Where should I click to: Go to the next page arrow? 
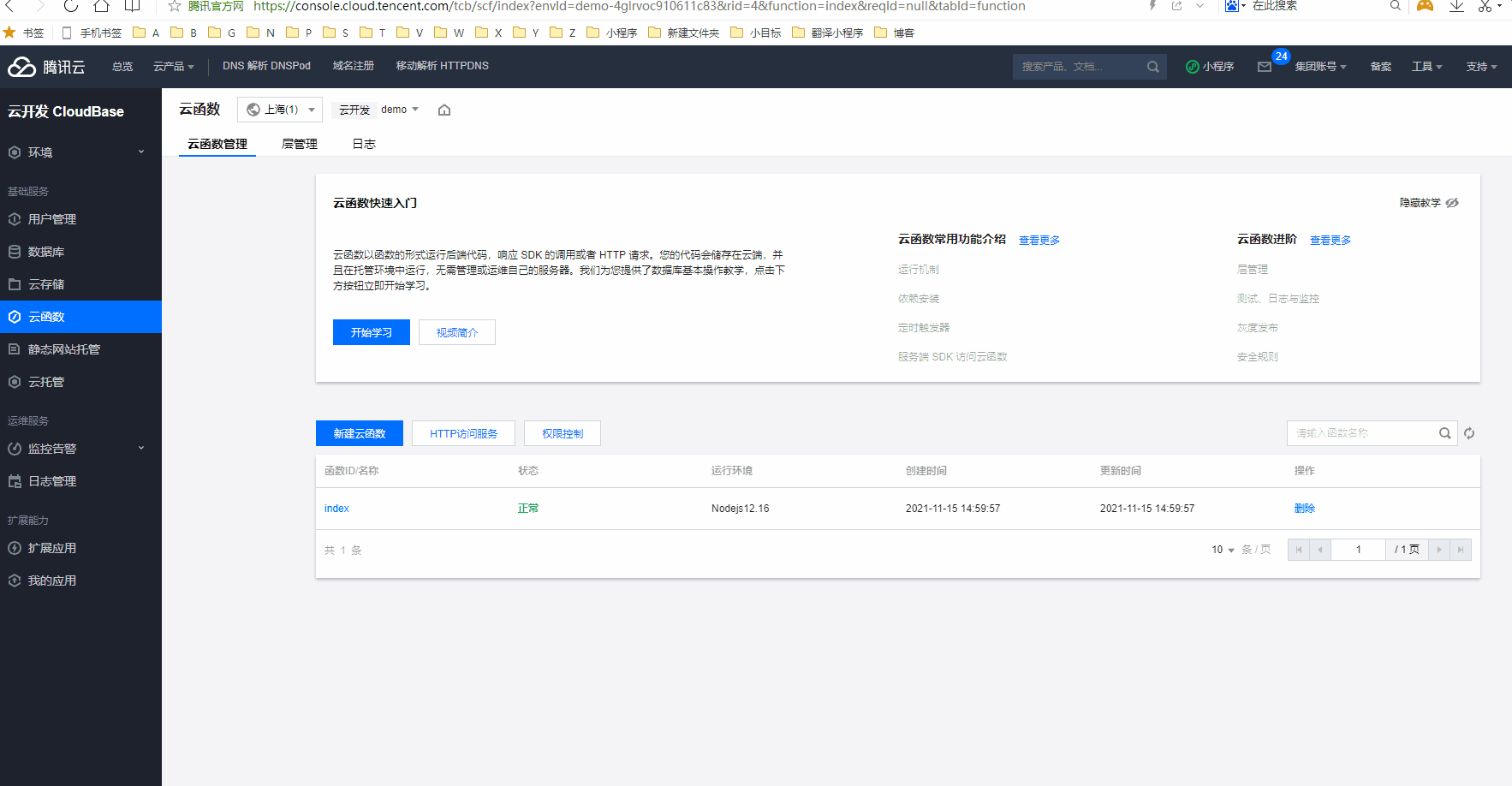(1439, 550)
